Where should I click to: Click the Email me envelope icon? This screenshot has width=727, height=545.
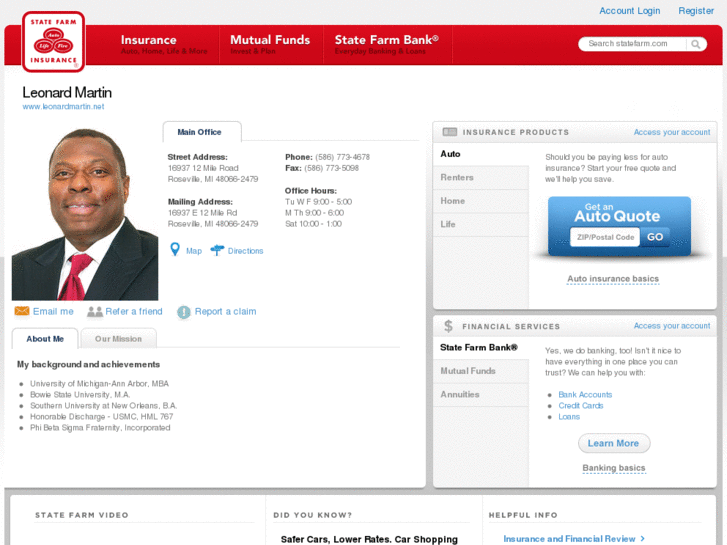[x=22, y=311]
